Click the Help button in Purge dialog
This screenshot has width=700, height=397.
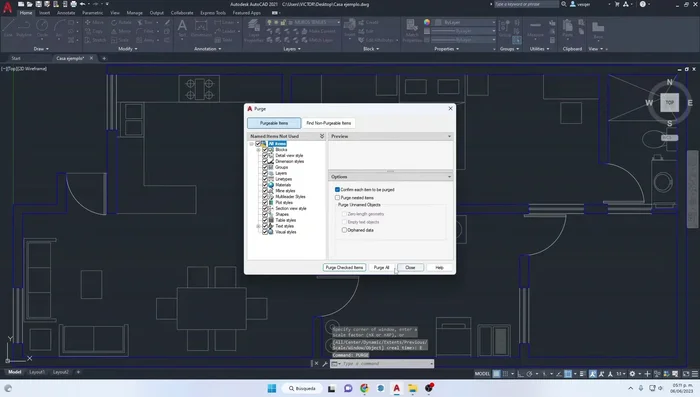click(x=439, y=267)
